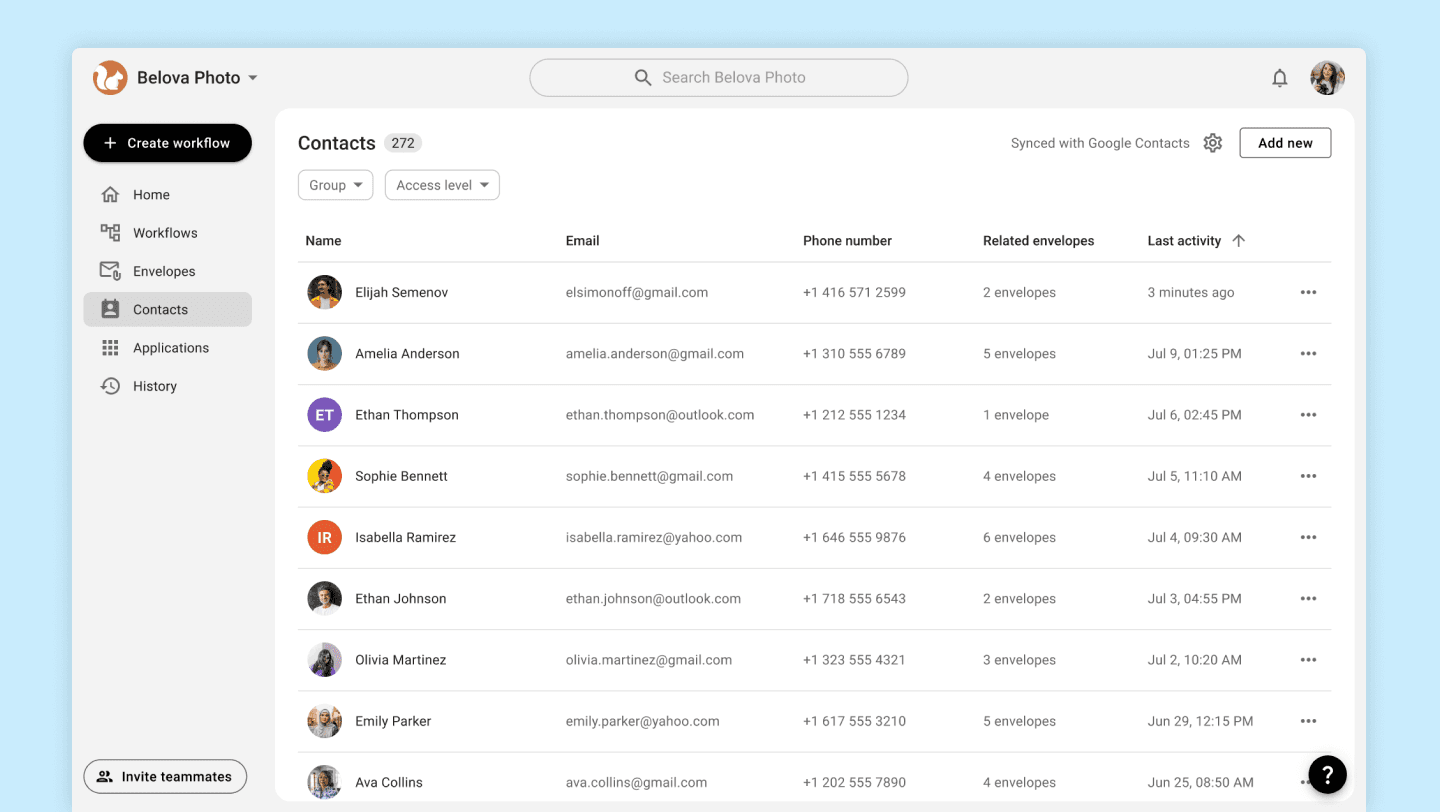Click the 272 contacts count badge
The height and width of the screenshot is (812, 1440).
tap(403, 143)
